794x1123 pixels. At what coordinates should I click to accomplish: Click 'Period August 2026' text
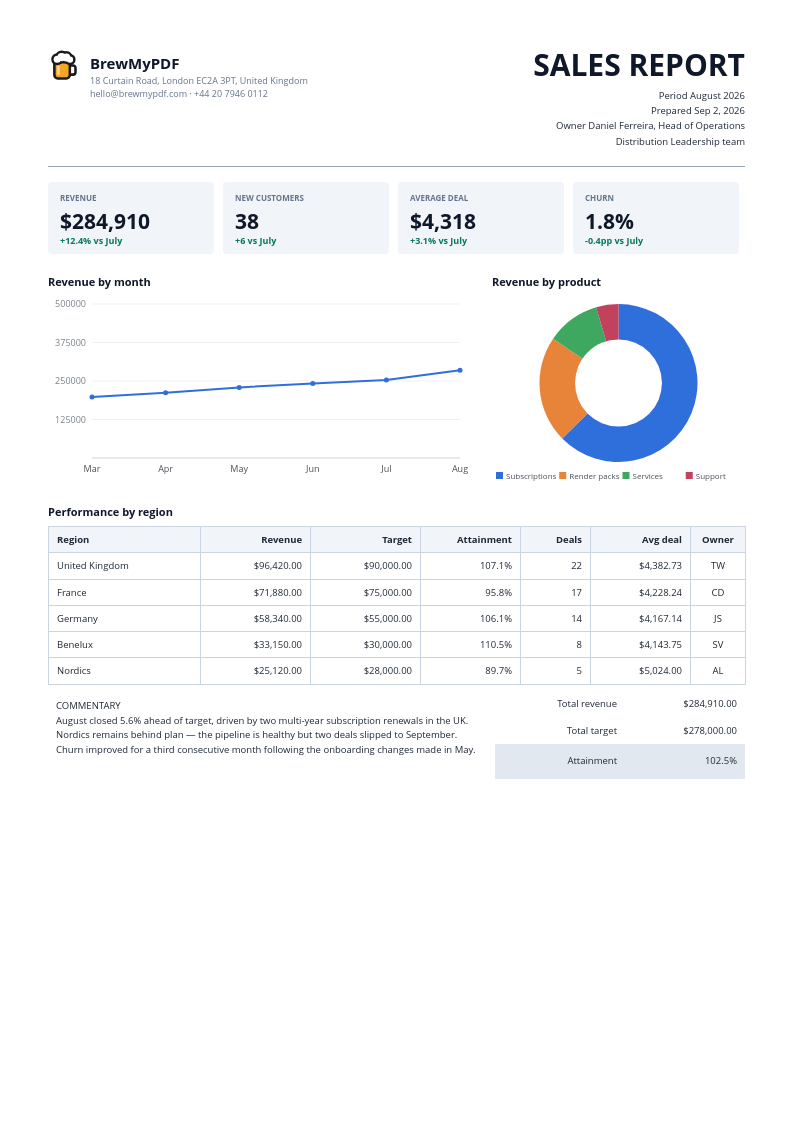pos(702,95)
